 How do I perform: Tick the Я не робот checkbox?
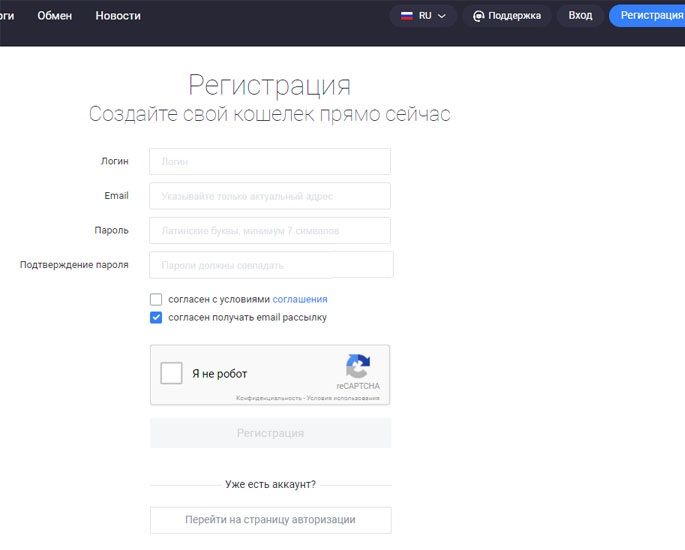171,373
